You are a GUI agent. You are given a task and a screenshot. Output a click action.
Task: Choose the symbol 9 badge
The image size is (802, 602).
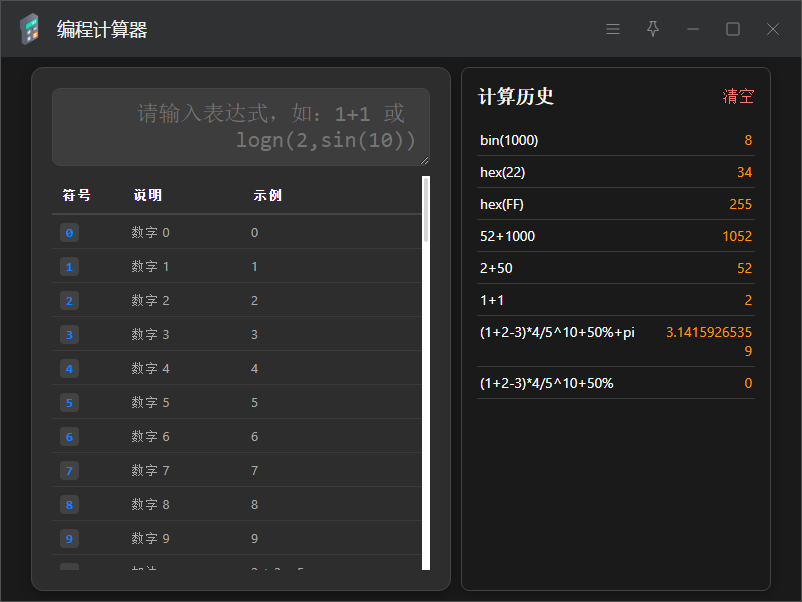coord(69,539)
